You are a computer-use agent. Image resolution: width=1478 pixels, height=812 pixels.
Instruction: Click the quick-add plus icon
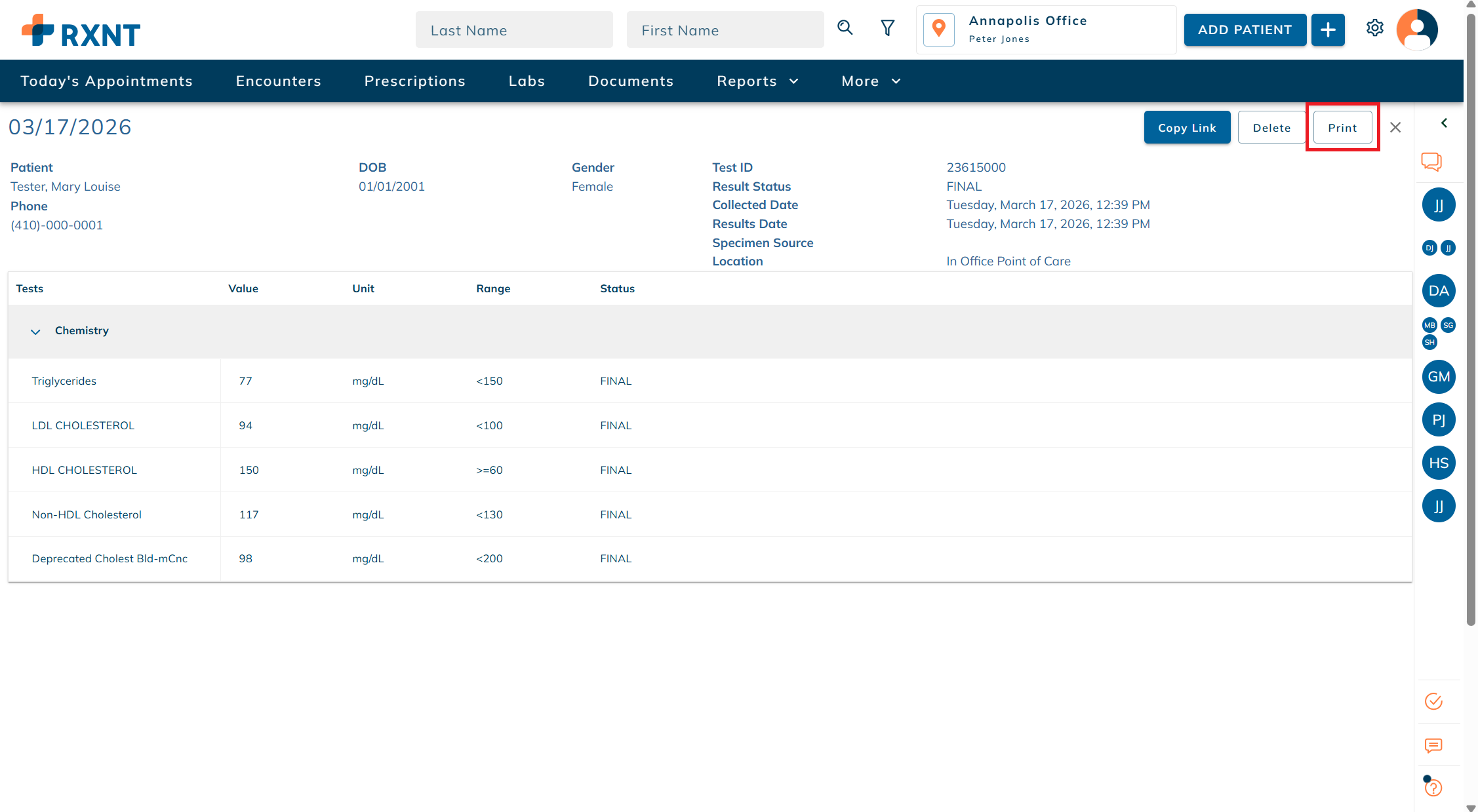pyautogui.click(x=1328, y=29)
